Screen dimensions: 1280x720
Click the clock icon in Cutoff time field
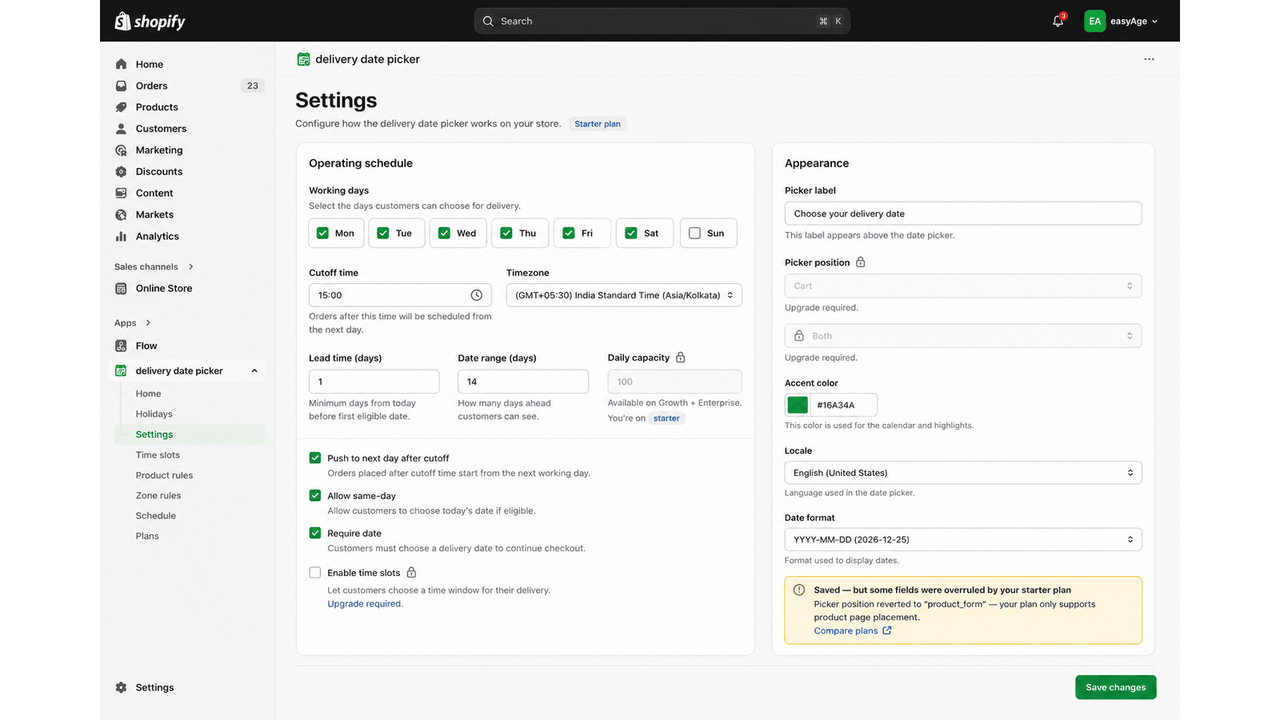click(x=476, y=295)
